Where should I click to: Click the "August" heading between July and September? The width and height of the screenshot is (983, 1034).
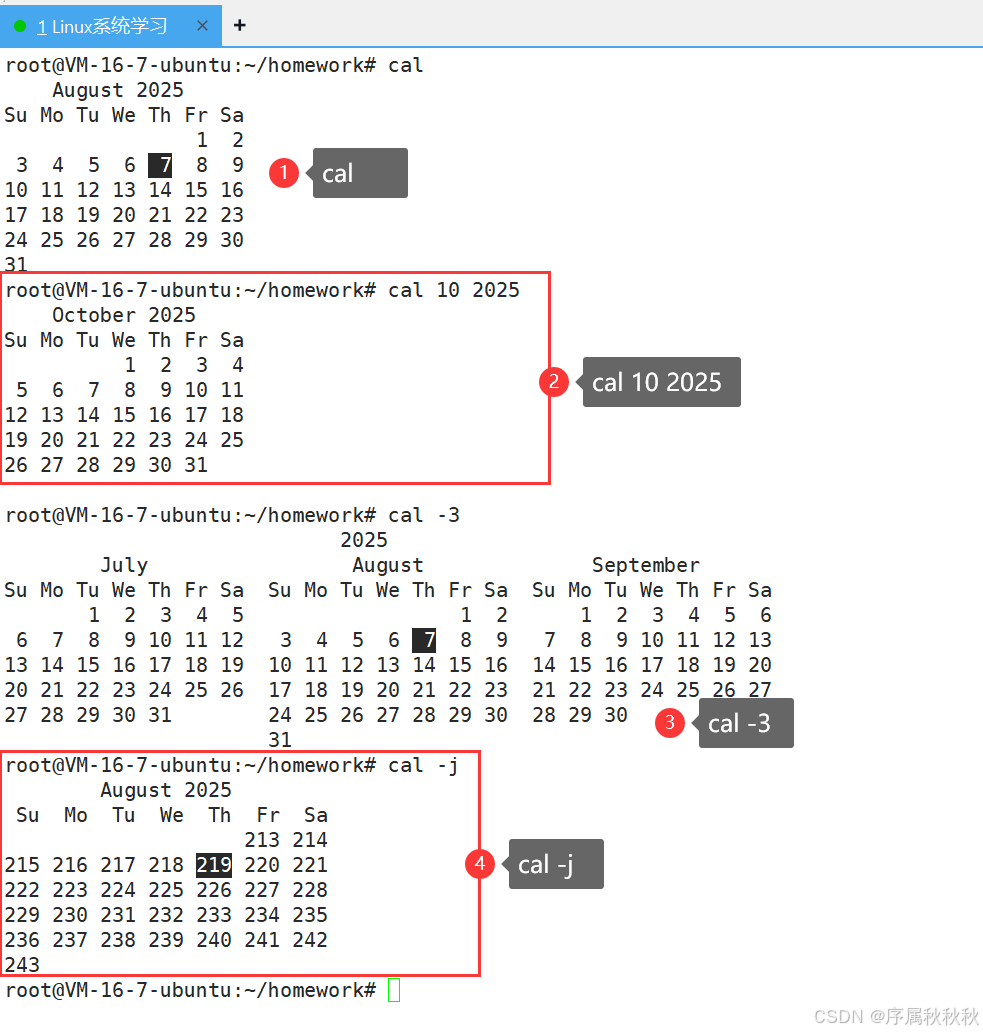click(x=388, y=565)
